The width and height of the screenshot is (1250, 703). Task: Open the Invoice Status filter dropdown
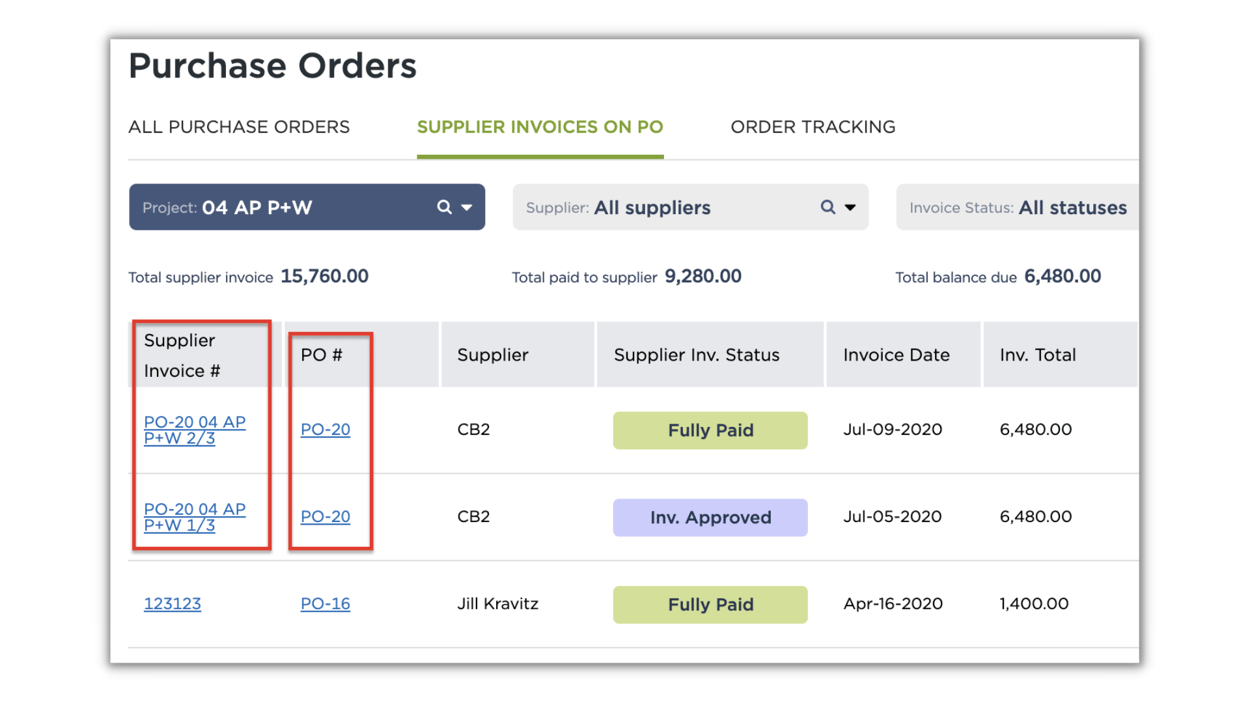pyautogui.click(x=1017, y=208)
